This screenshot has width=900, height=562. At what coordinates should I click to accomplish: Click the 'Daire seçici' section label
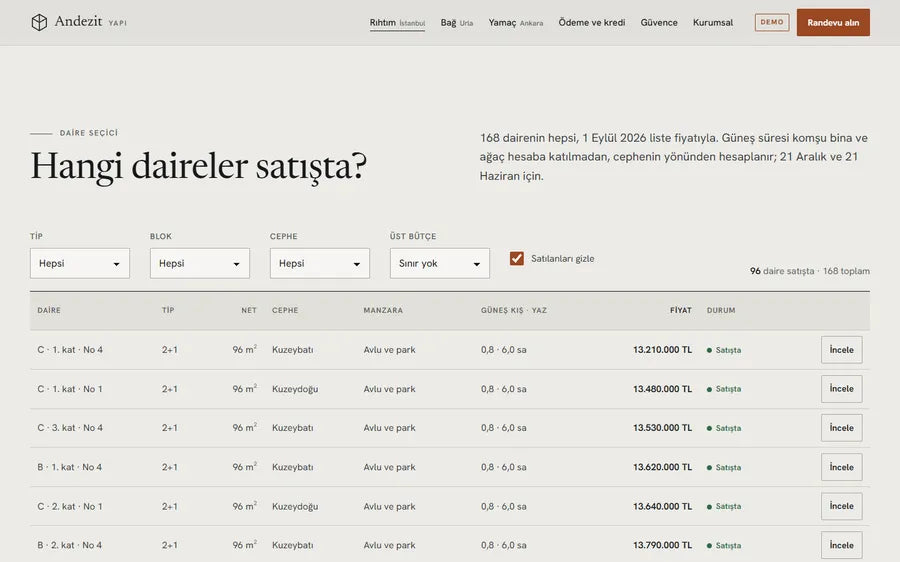click(88, 133)
